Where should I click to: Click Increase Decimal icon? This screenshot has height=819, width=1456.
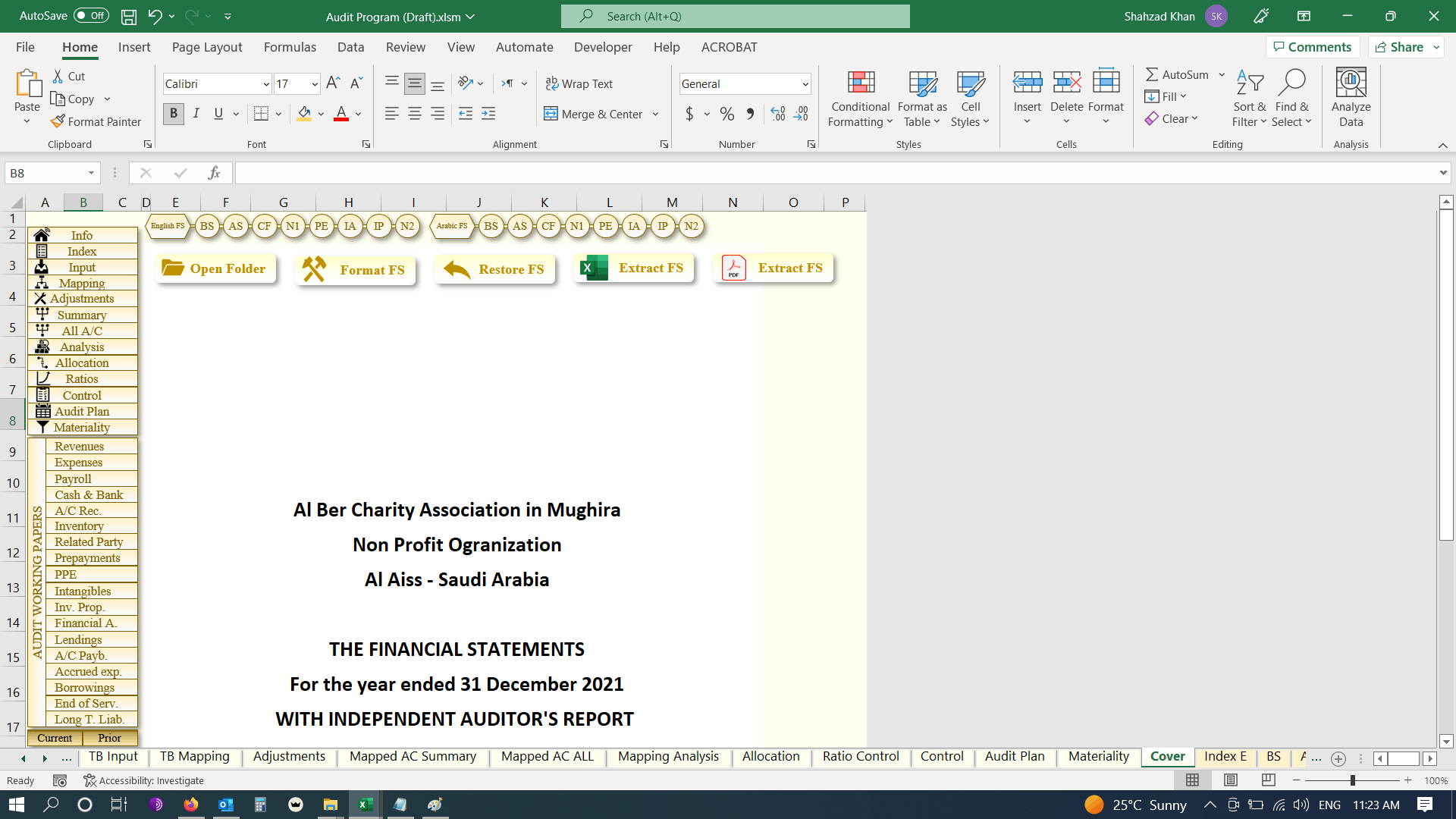pos(778,114)
